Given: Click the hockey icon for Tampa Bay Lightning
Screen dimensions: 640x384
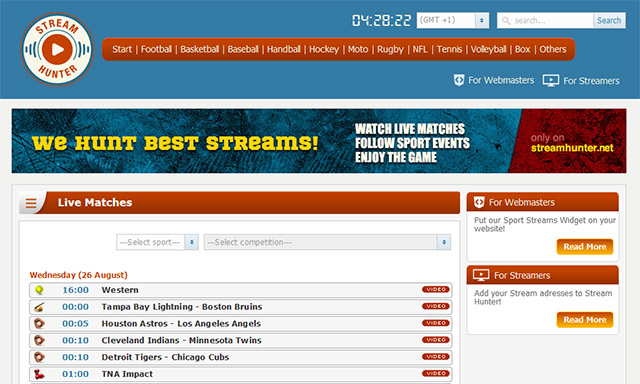Looking at the screenshot, I should pos(39,307).
